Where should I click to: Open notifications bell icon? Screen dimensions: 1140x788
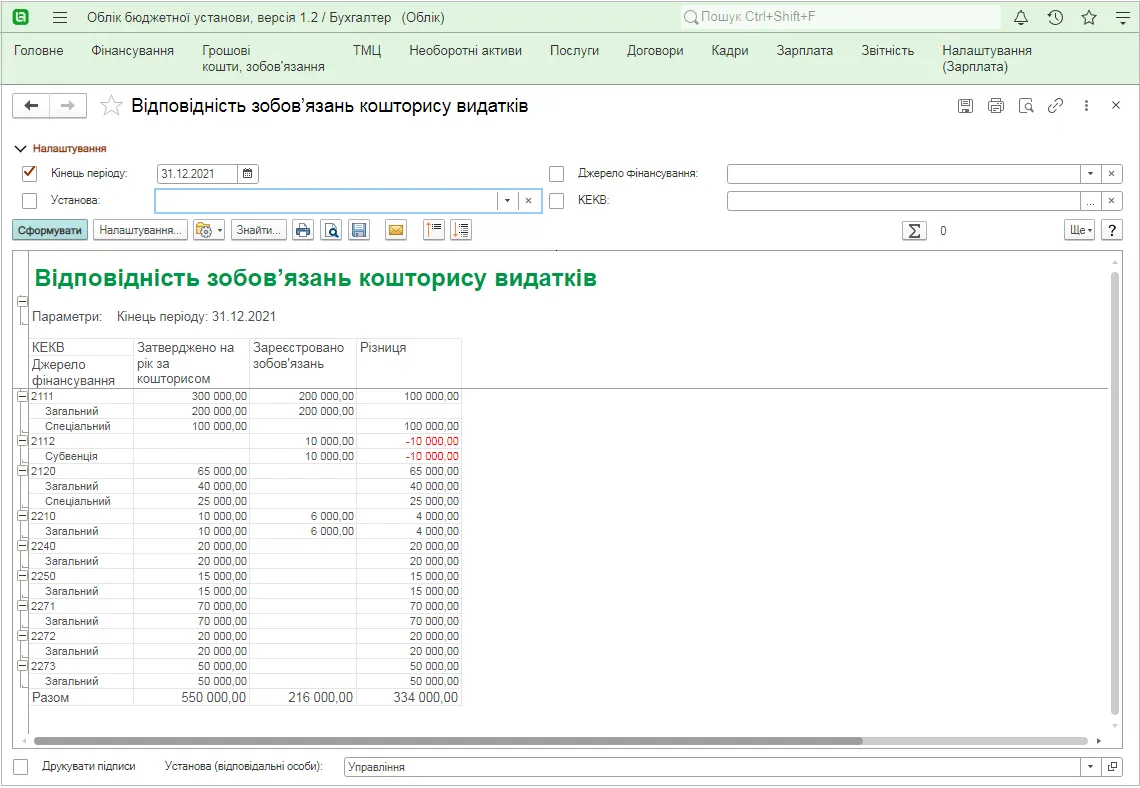[1021, 17]
